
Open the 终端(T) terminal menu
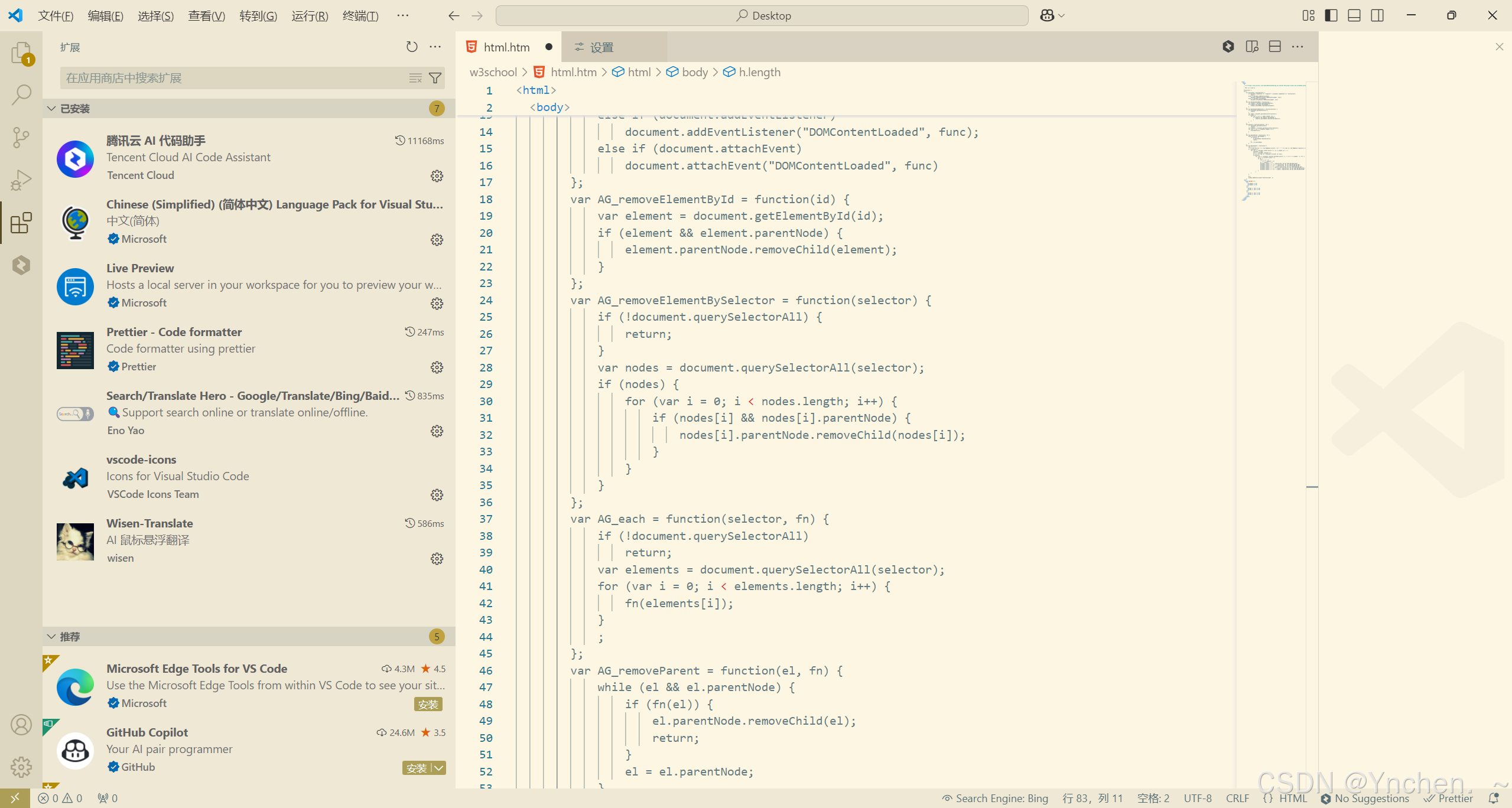click(x=360, y=16)
